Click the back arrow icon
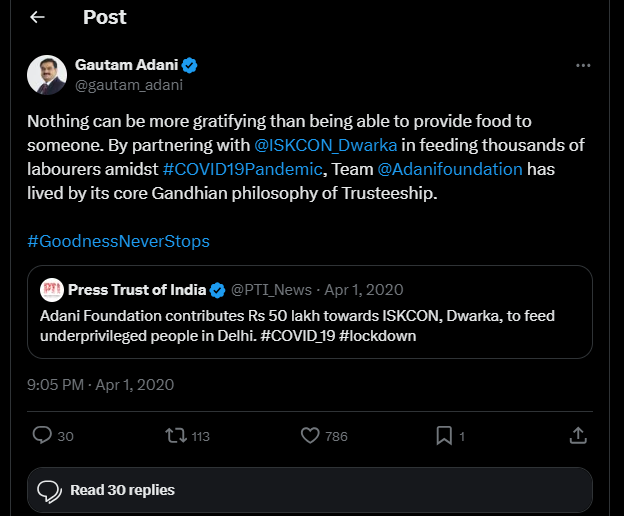Image resolution: width=624 pixels, height=516 pixels. click(37, 18)
